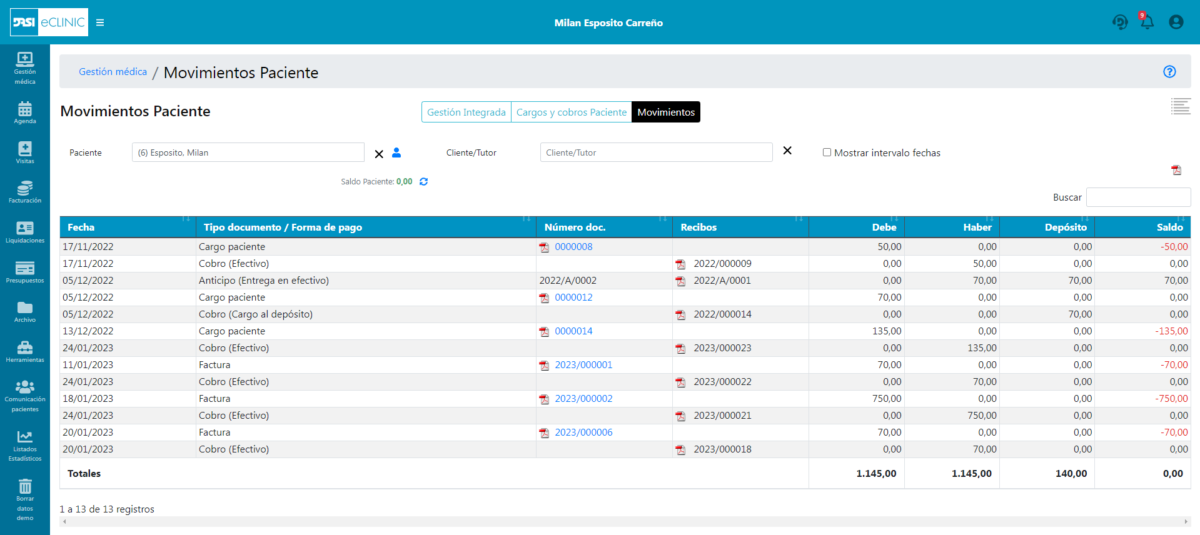Sort table by Saldo column
The image size is (1200, 535).
tap(1143, 227)
